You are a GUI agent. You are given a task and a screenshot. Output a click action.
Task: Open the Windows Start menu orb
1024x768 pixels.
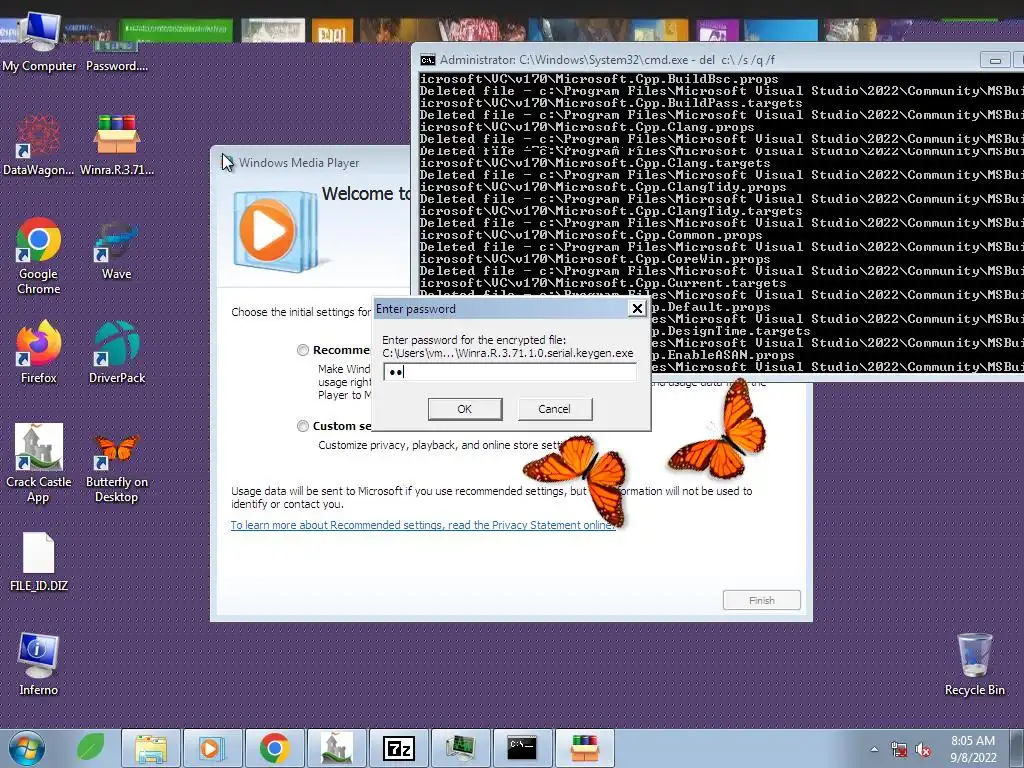click(x=27, y=748)
